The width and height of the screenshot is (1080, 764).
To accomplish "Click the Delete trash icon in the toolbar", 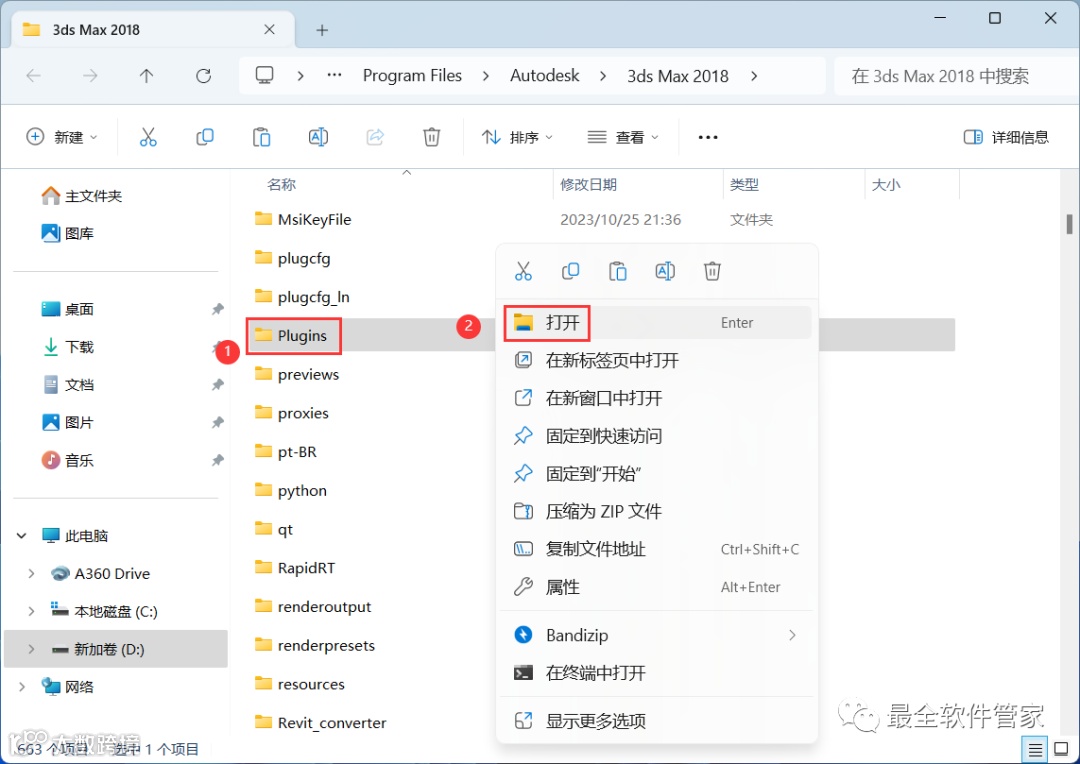I will click(431, 137).
